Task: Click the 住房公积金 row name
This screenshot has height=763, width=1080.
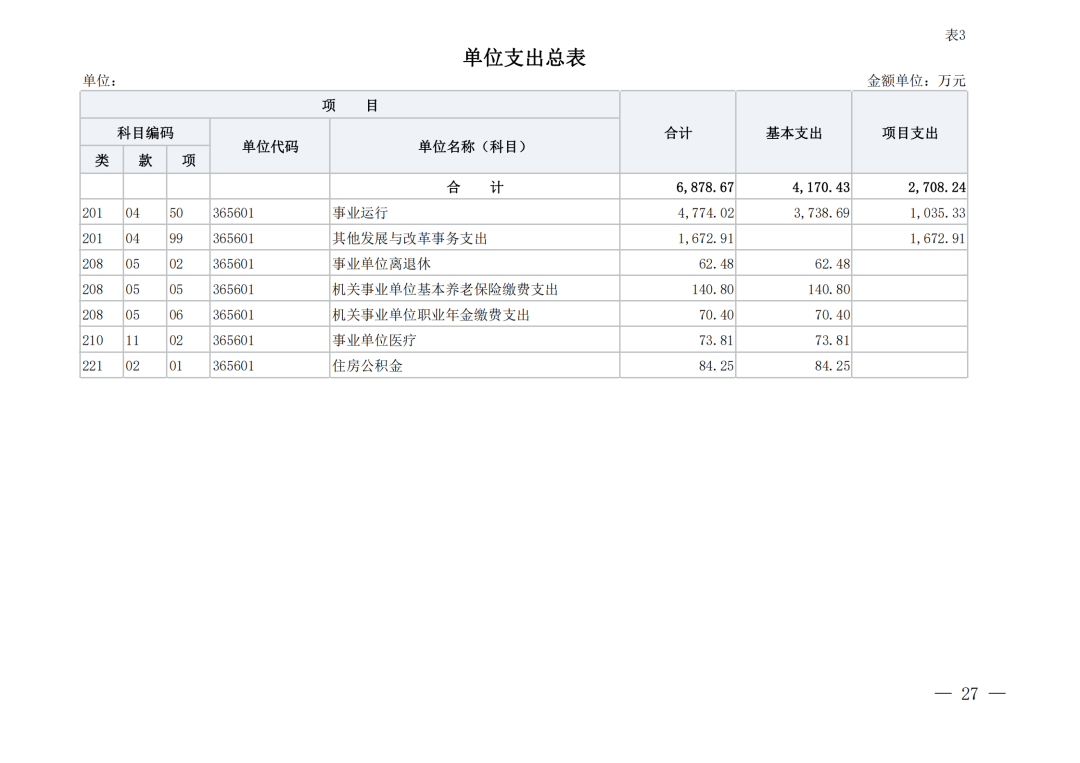Action: pyautogui.click(x=368, y=366)
